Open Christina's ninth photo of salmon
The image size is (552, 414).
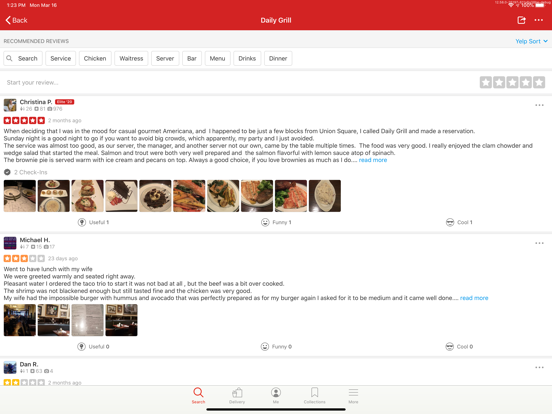(291, 196)
